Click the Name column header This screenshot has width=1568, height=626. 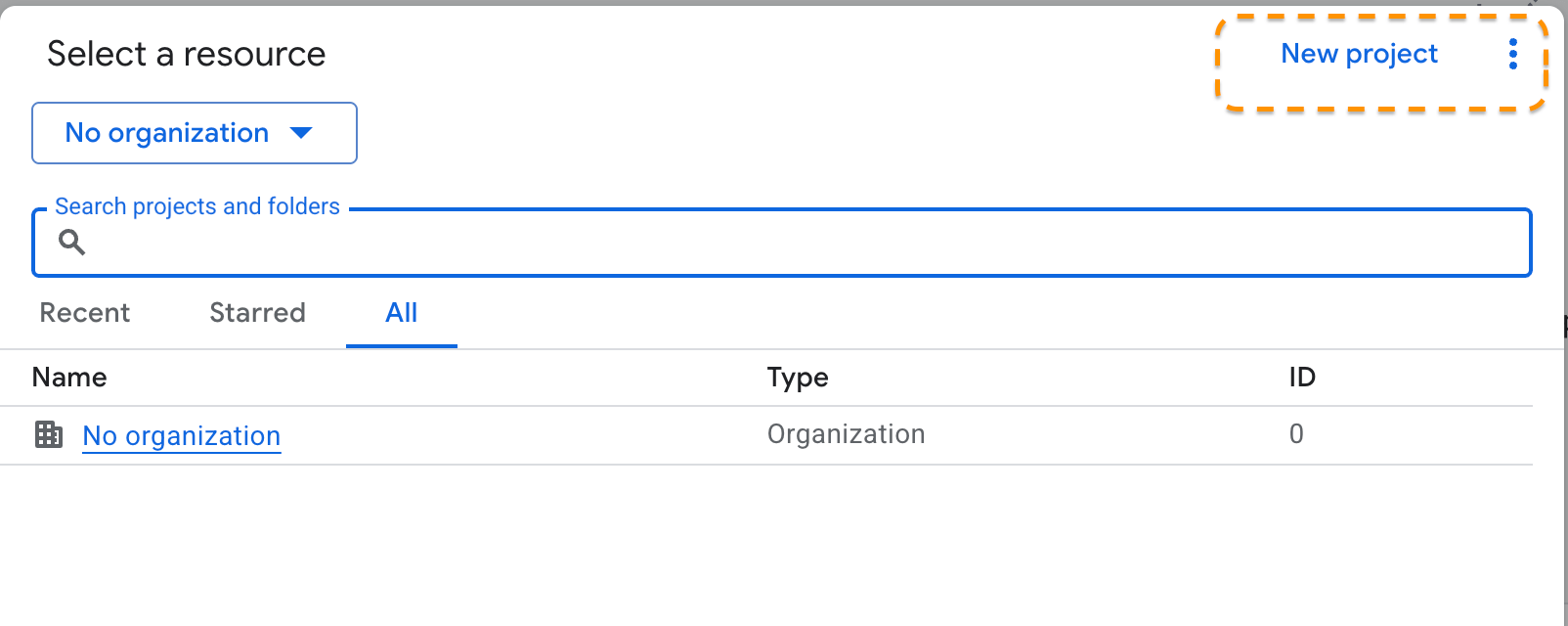point(69,378)
